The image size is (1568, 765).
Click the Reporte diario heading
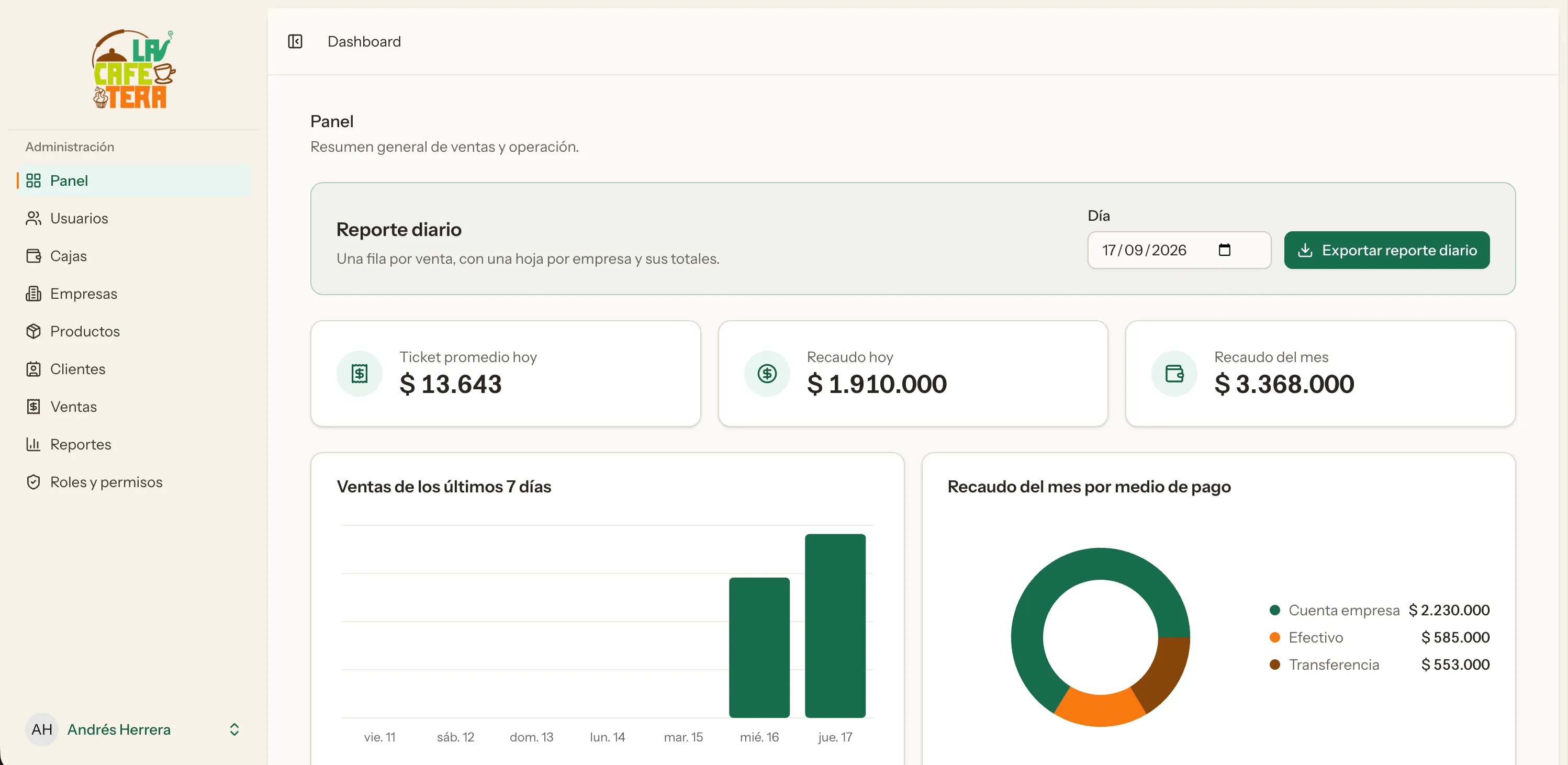coord(399,229)
